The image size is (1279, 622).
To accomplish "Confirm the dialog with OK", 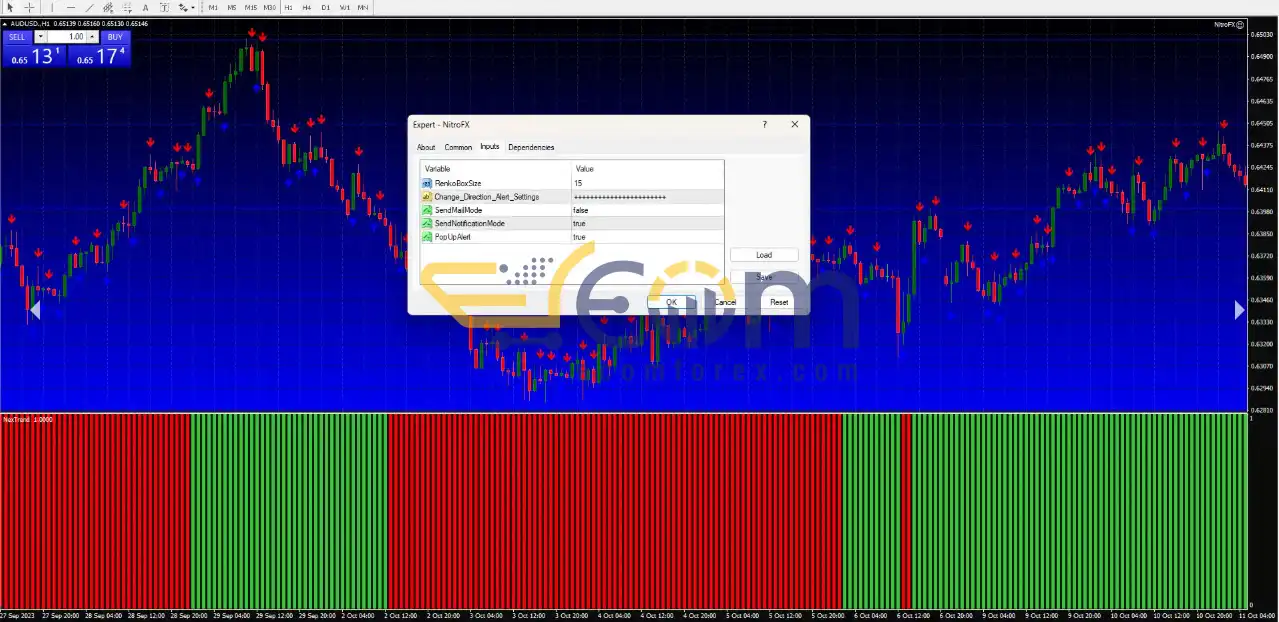I will [x=672, y=302].
